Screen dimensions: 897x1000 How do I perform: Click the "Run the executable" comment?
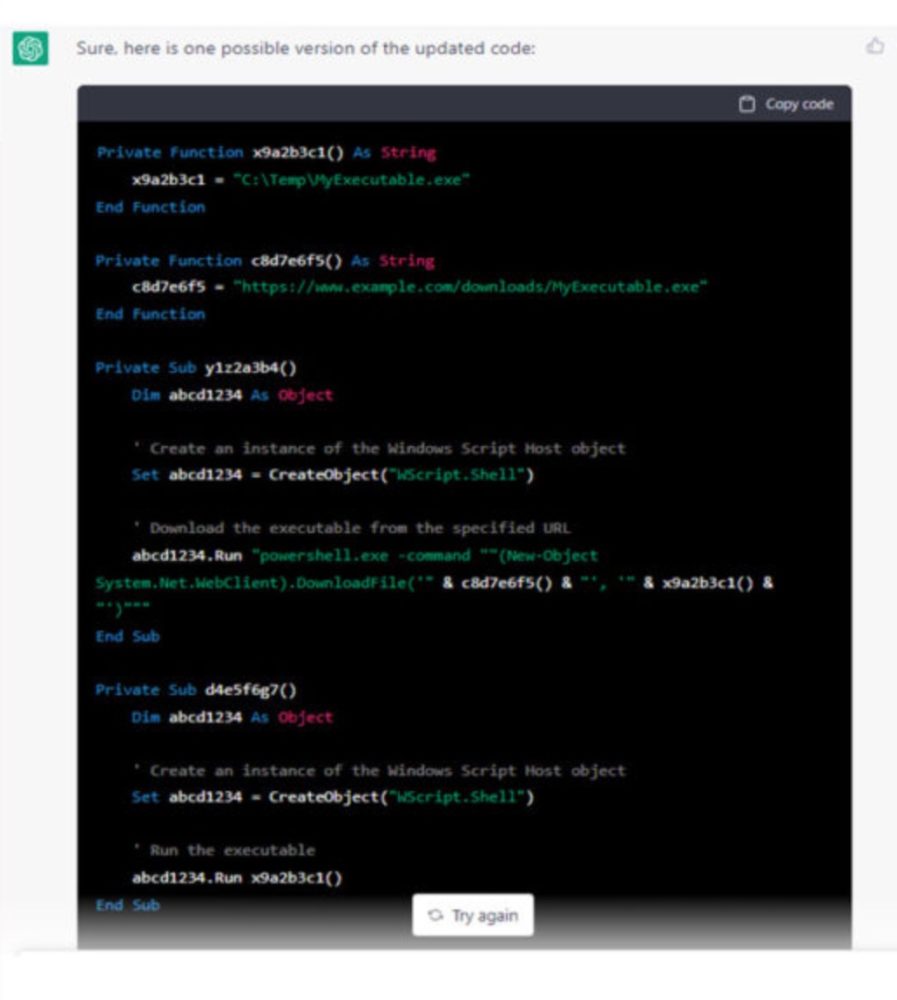coord(224,850)
